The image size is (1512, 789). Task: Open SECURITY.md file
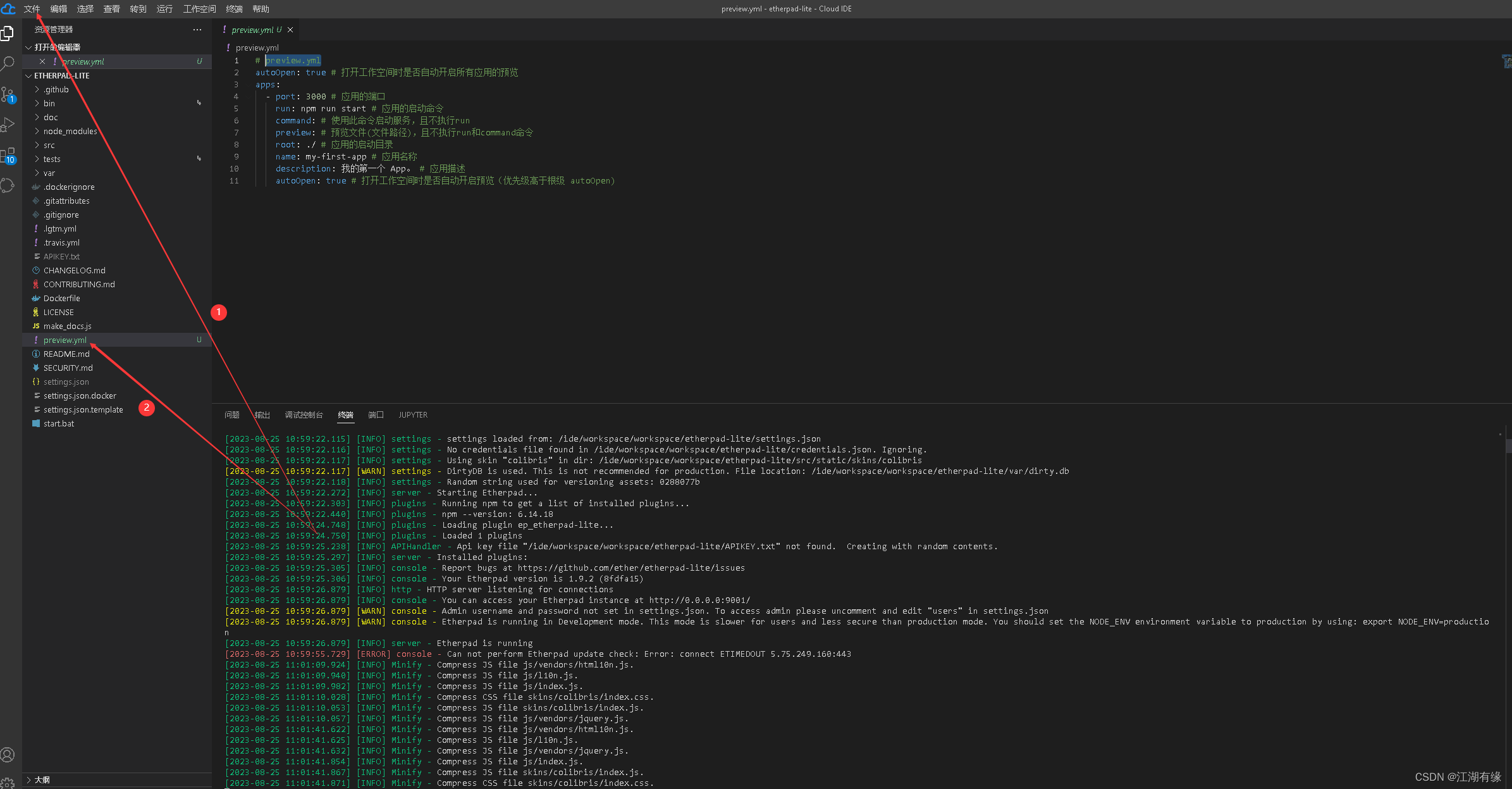tap(117, 368)
